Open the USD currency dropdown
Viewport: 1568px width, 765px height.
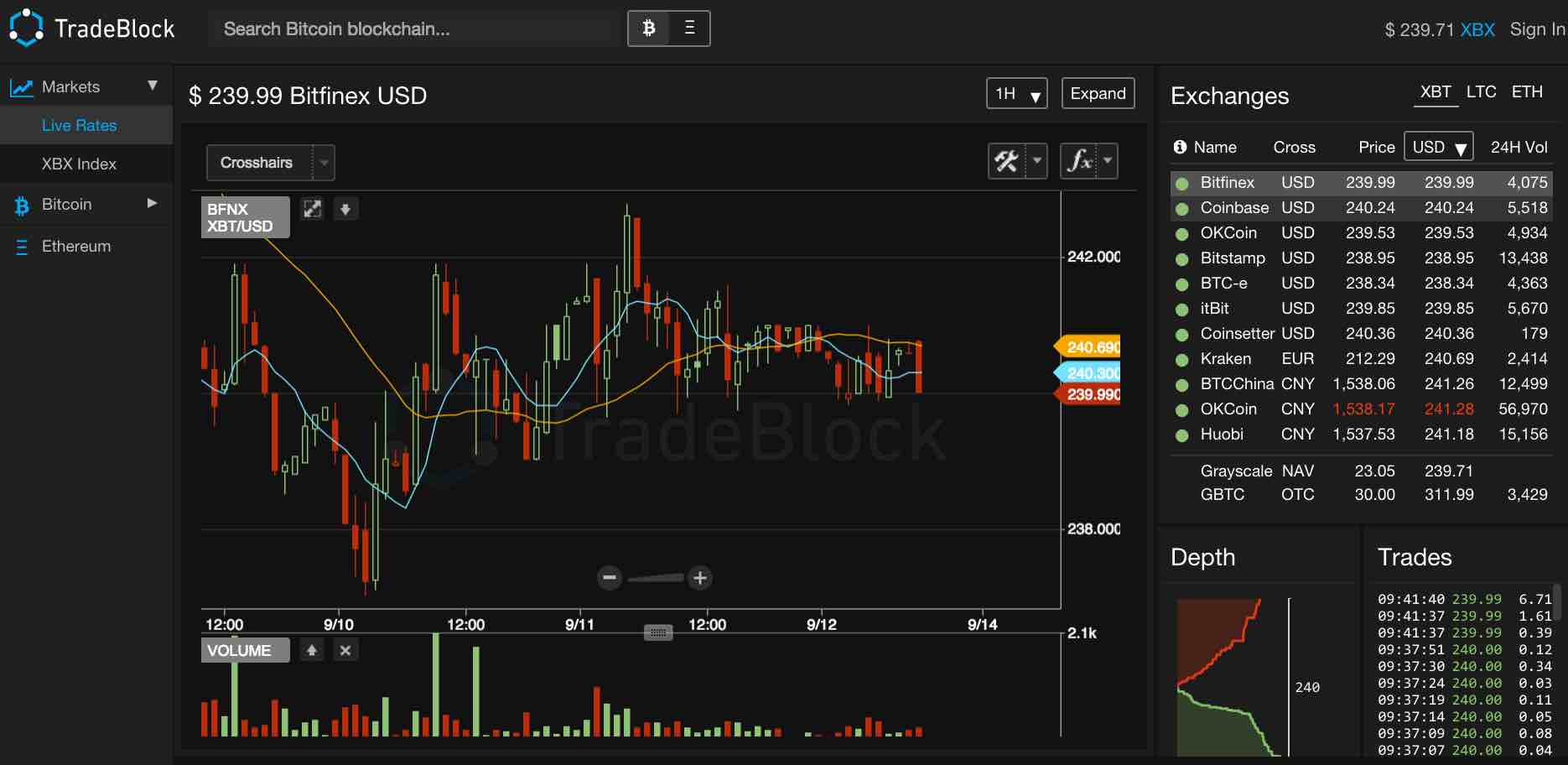click(1439, 147)
